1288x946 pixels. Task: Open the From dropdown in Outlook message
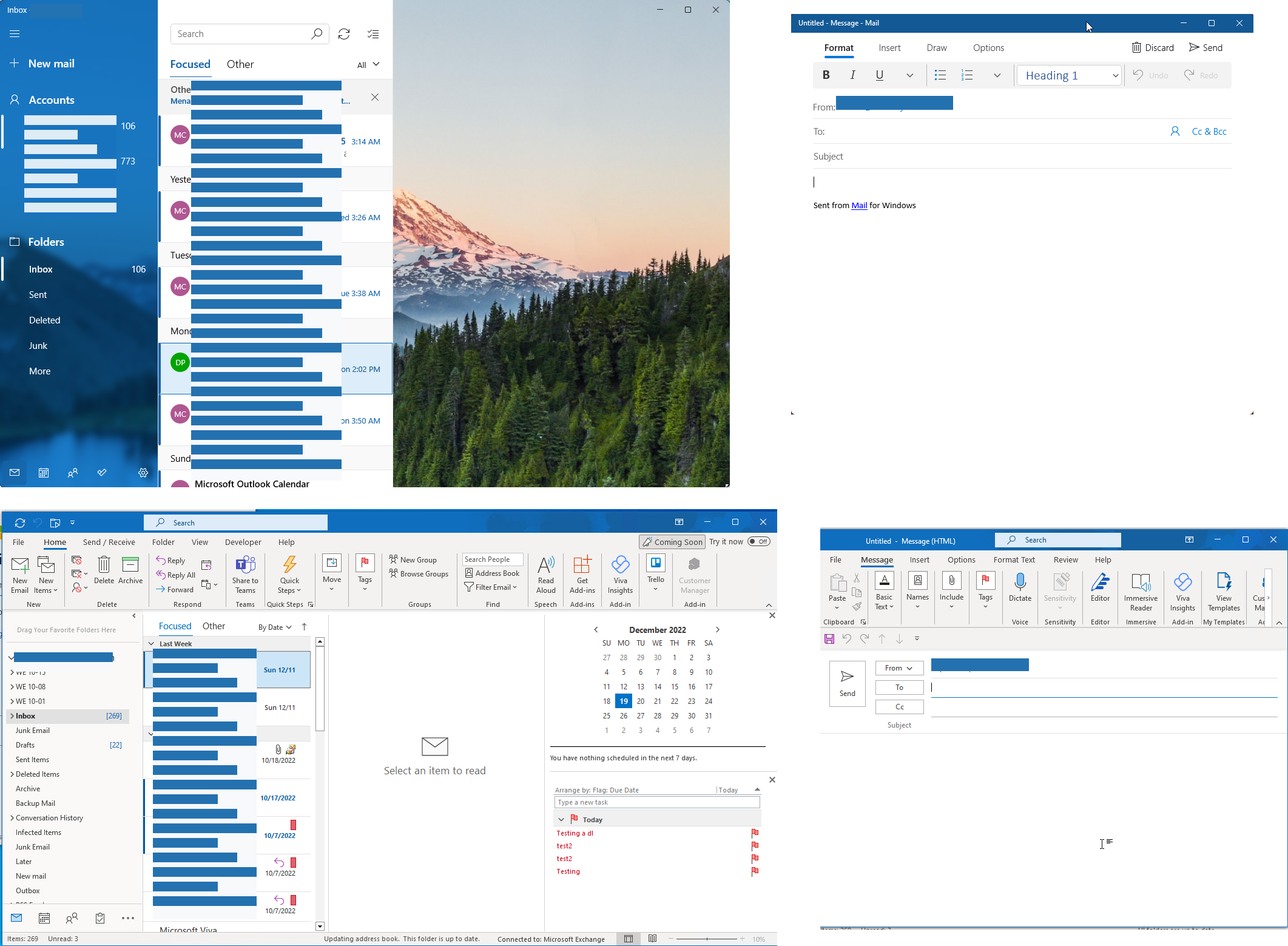tap(899, 668)
